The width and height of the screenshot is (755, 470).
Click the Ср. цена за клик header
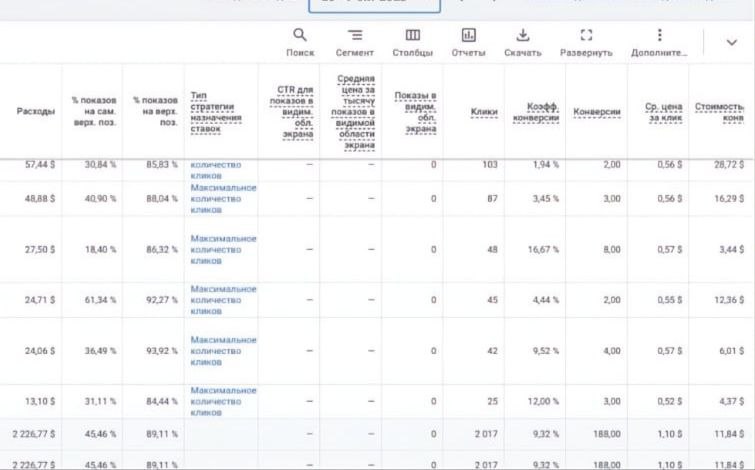[x=664, y=111]
